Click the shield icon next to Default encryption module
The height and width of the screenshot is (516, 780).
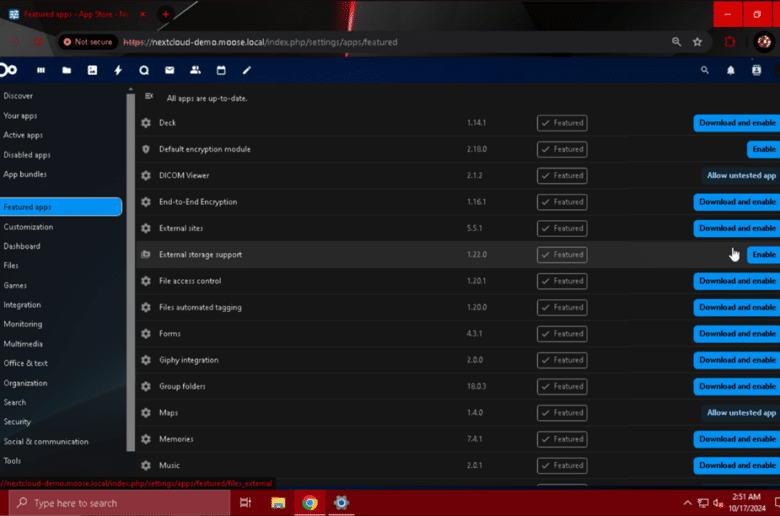tap(146, 149)
